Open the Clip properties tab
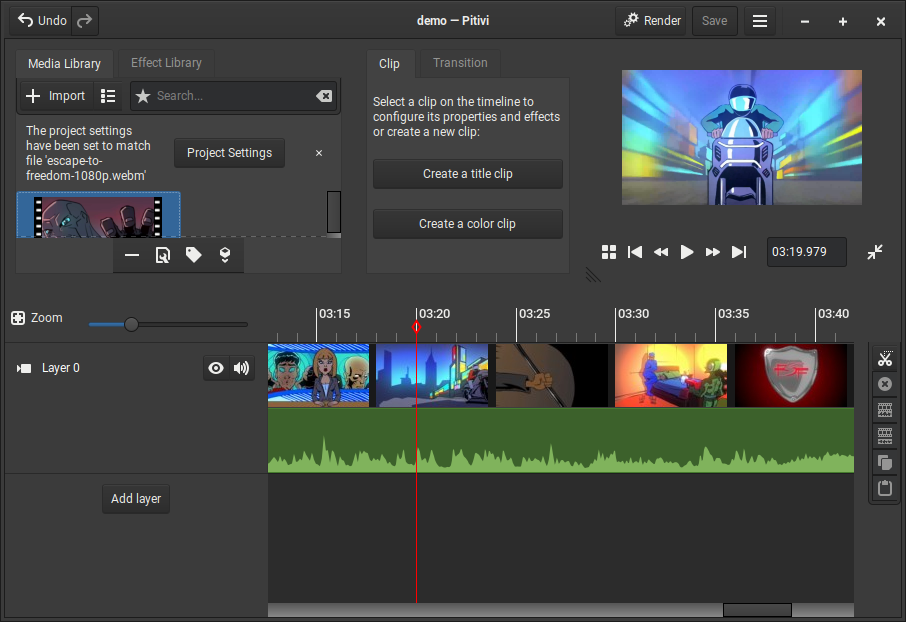This screenshot has width=906, height=622. [x=389, y=64]
